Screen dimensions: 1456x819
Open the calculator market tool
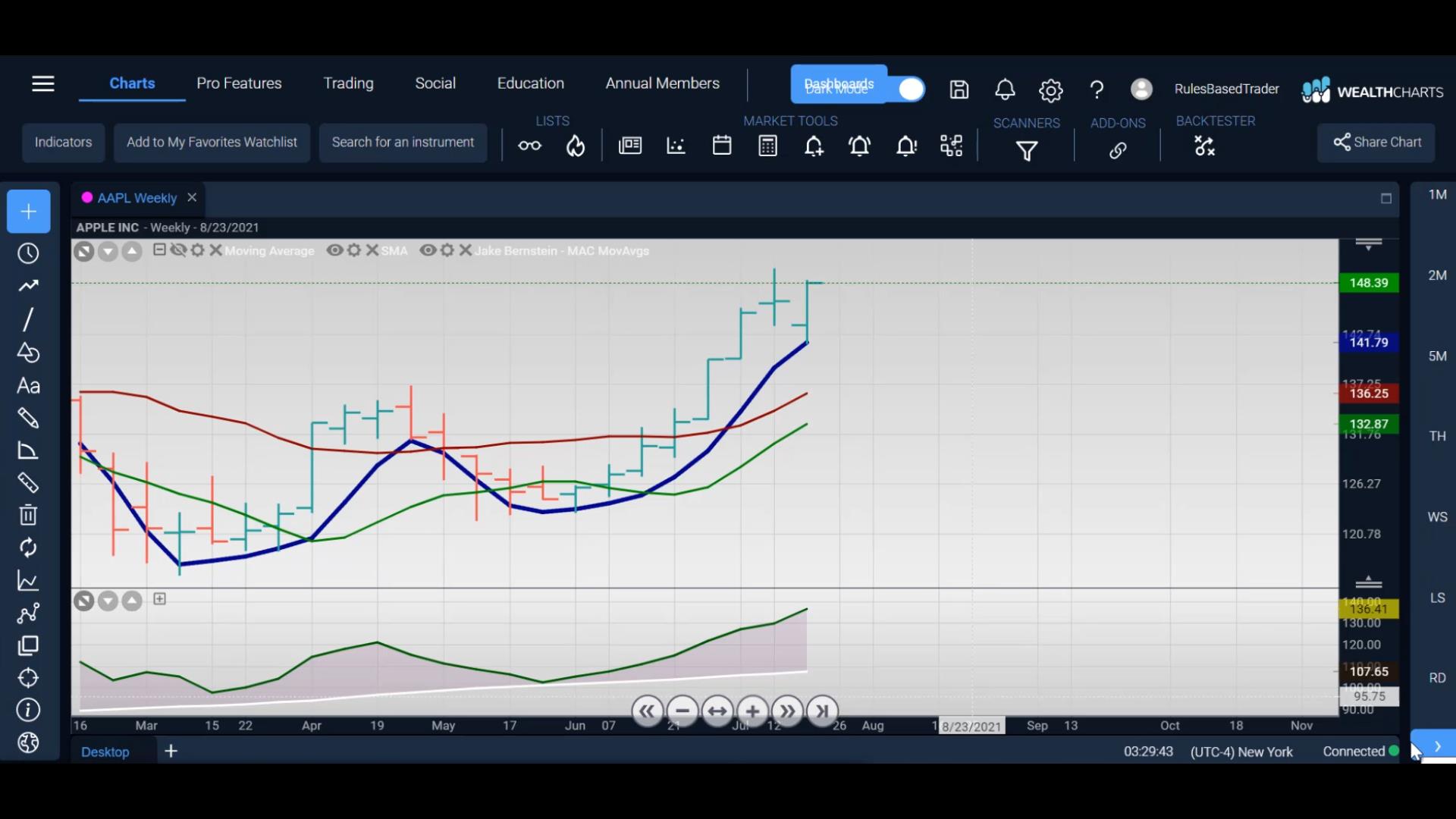pyautogui.click(x=767, y=146)
